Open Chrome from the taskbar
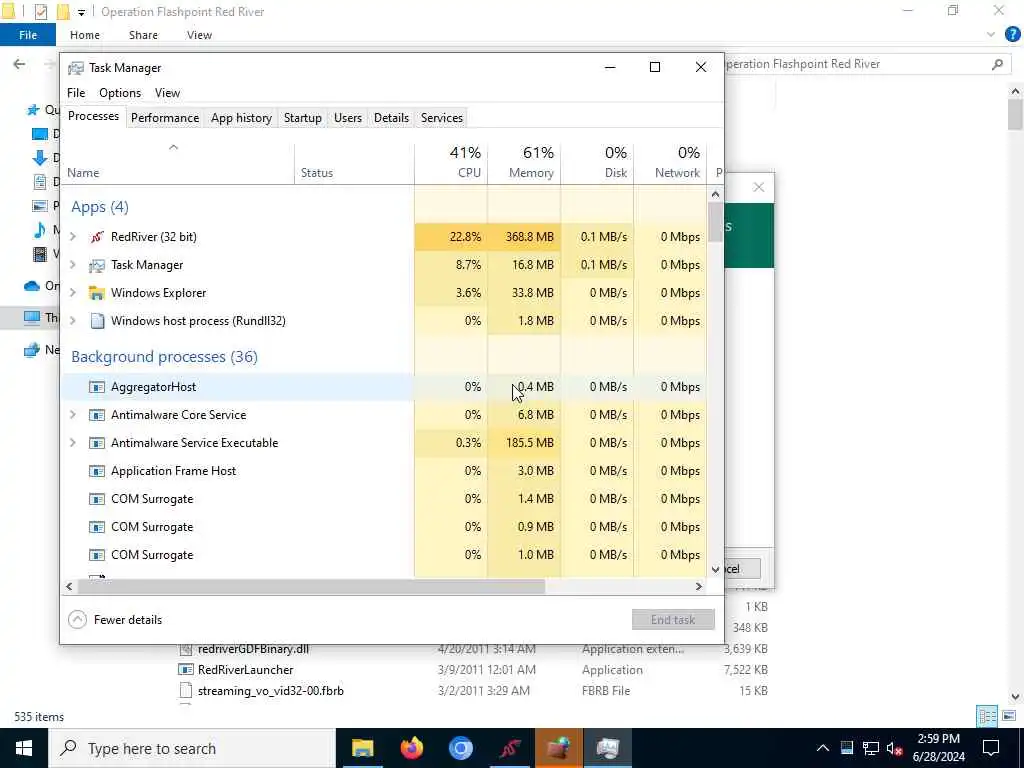 (460, 748)
